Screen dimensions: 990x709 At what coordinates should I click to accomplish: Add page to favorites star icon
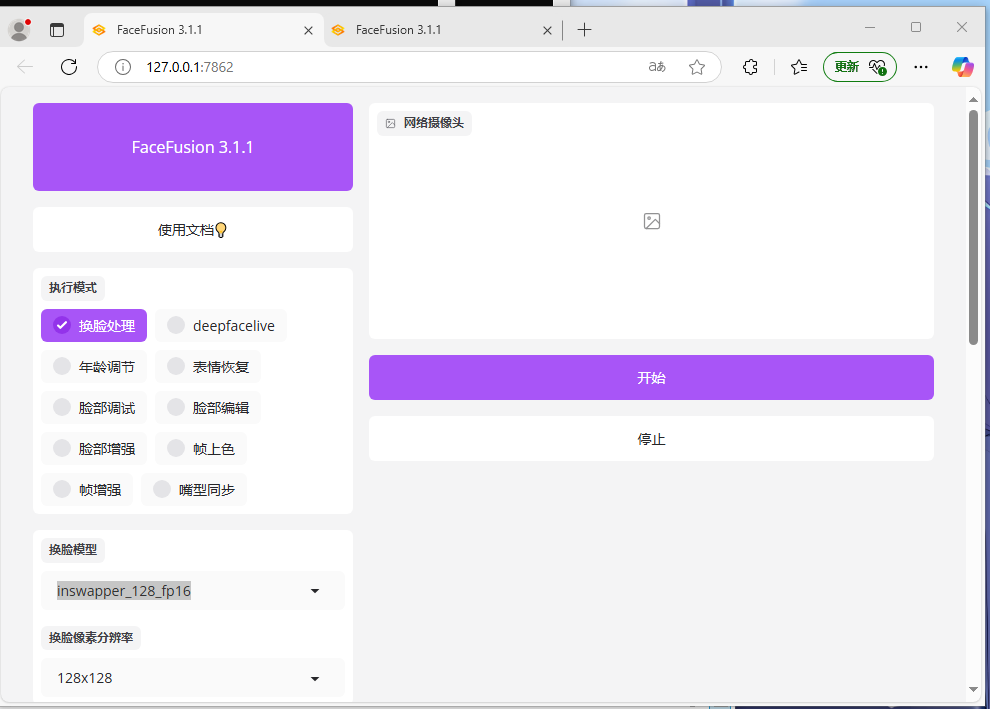tap(697, 67)
